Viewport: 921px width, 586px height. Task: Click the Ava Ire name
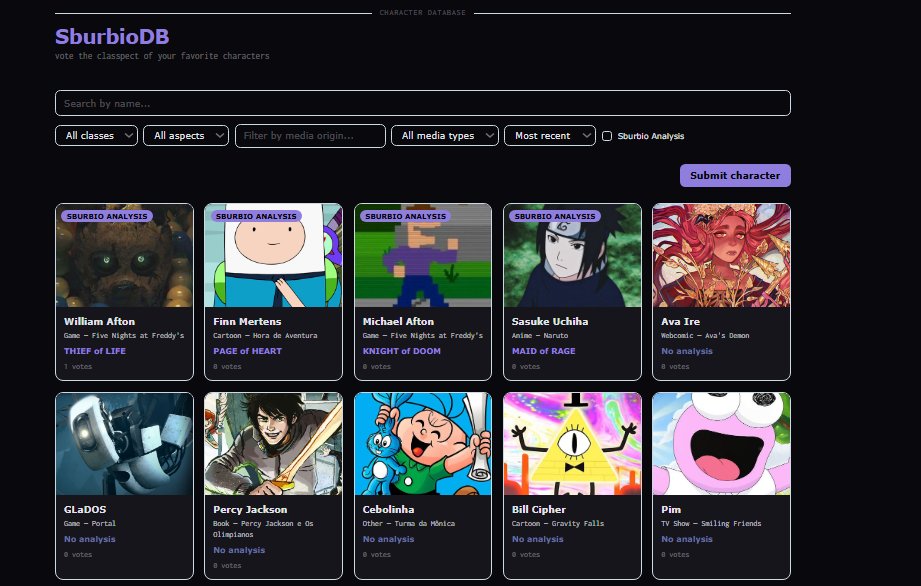point(680,321)
